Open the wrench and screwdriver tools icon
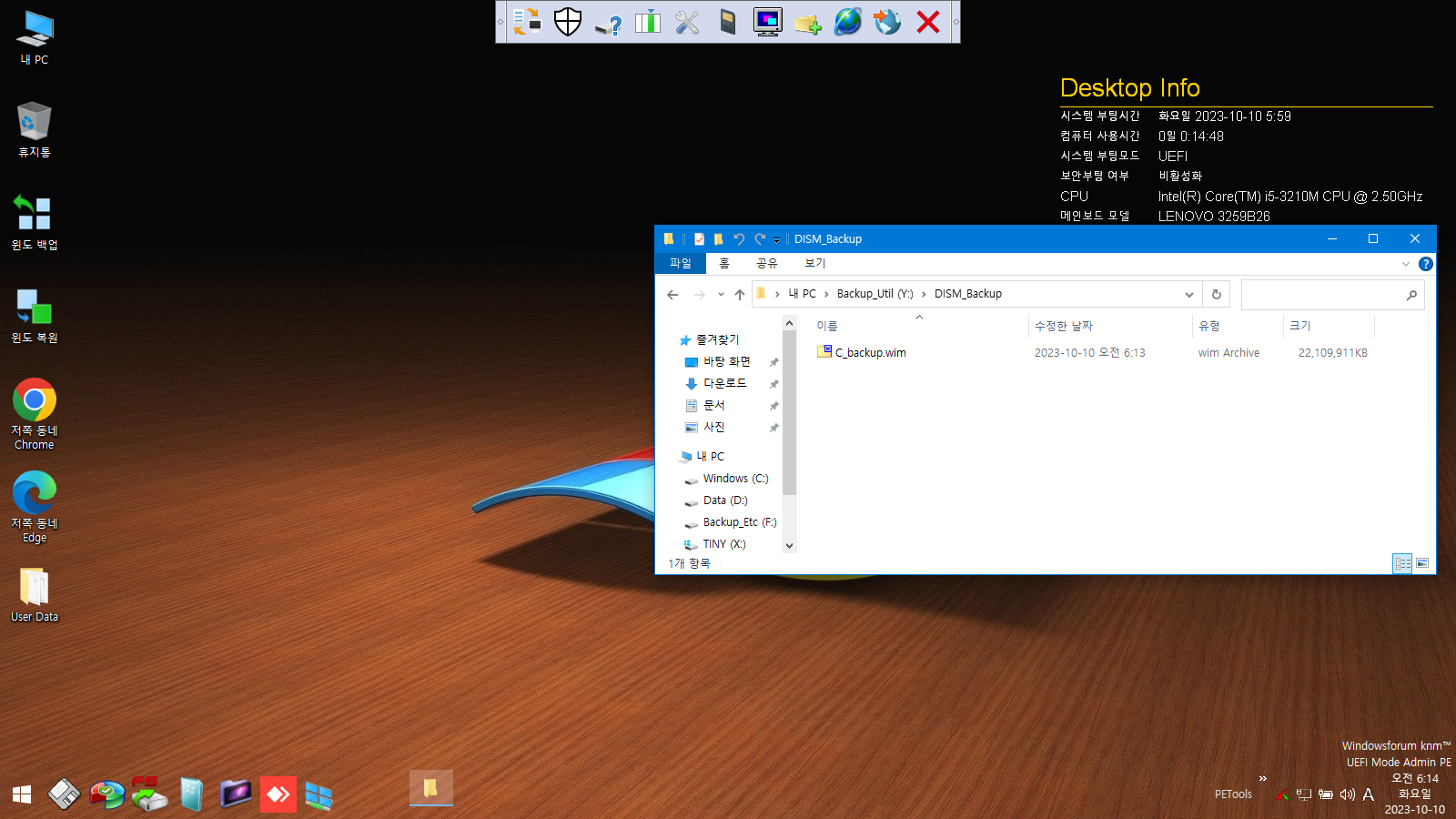 tap(688, 21)
